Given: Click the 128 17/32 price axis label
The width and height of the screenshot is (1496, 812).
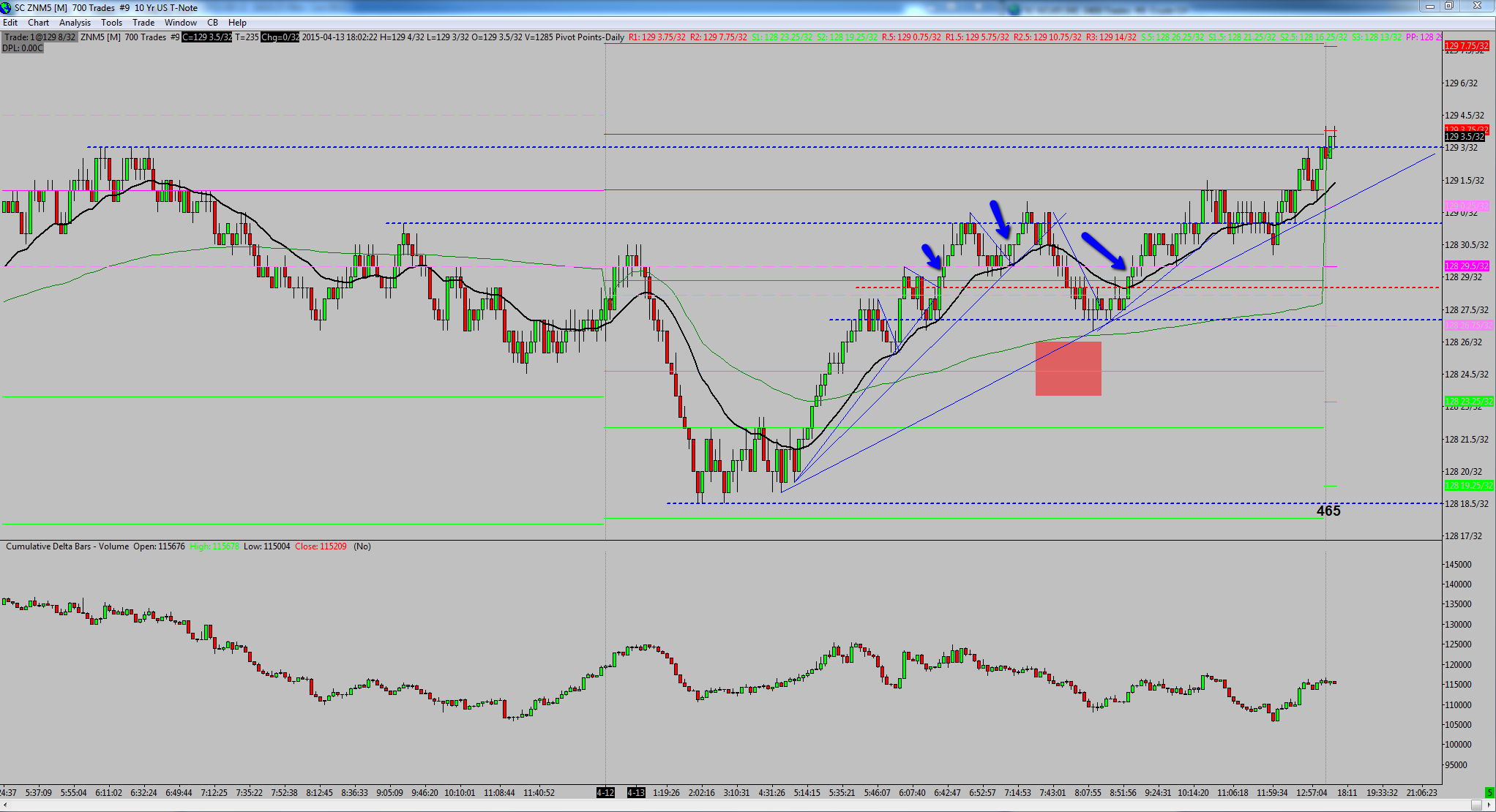Looking at the screenshot, I should coord(1463,536).
